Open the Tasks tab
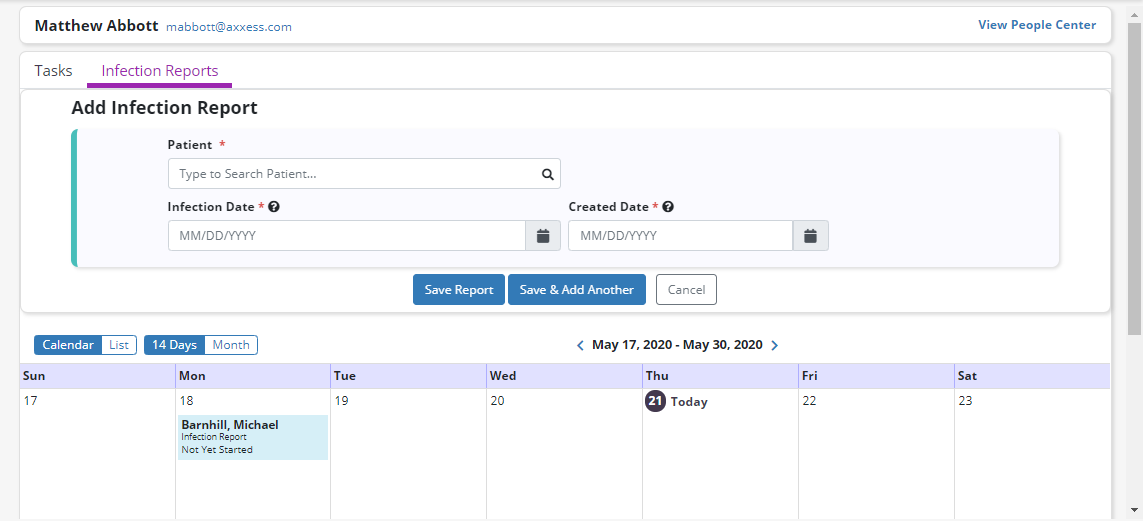 [x=53, y=71]
